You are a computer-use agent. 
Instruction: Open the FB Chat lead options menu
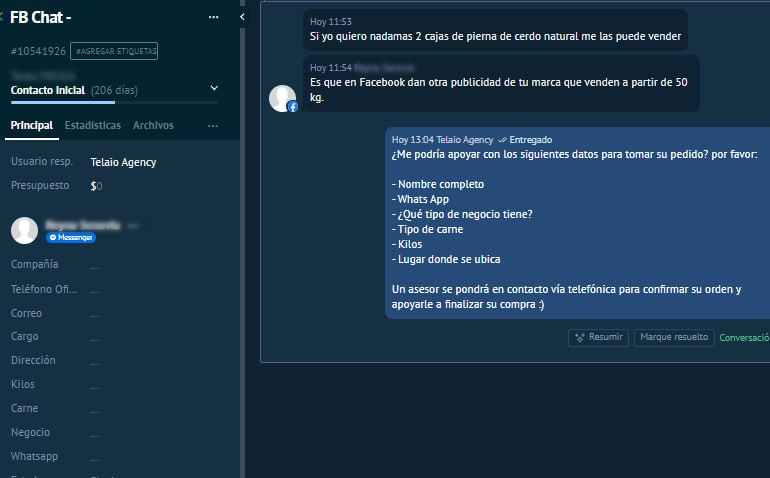click(x=213, y=17)
